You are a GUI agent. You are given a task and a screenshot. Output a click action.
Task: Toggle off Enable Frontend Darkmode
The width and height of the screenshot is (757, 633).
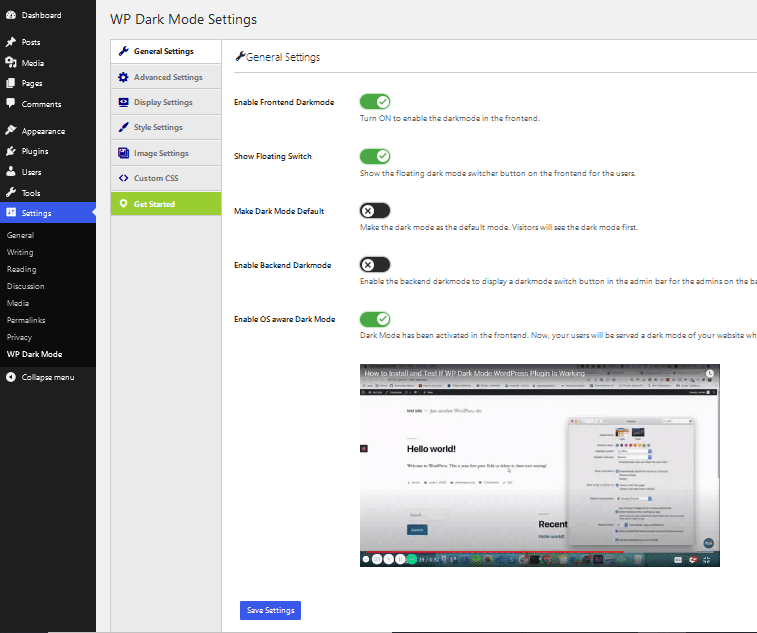(375, 102)
